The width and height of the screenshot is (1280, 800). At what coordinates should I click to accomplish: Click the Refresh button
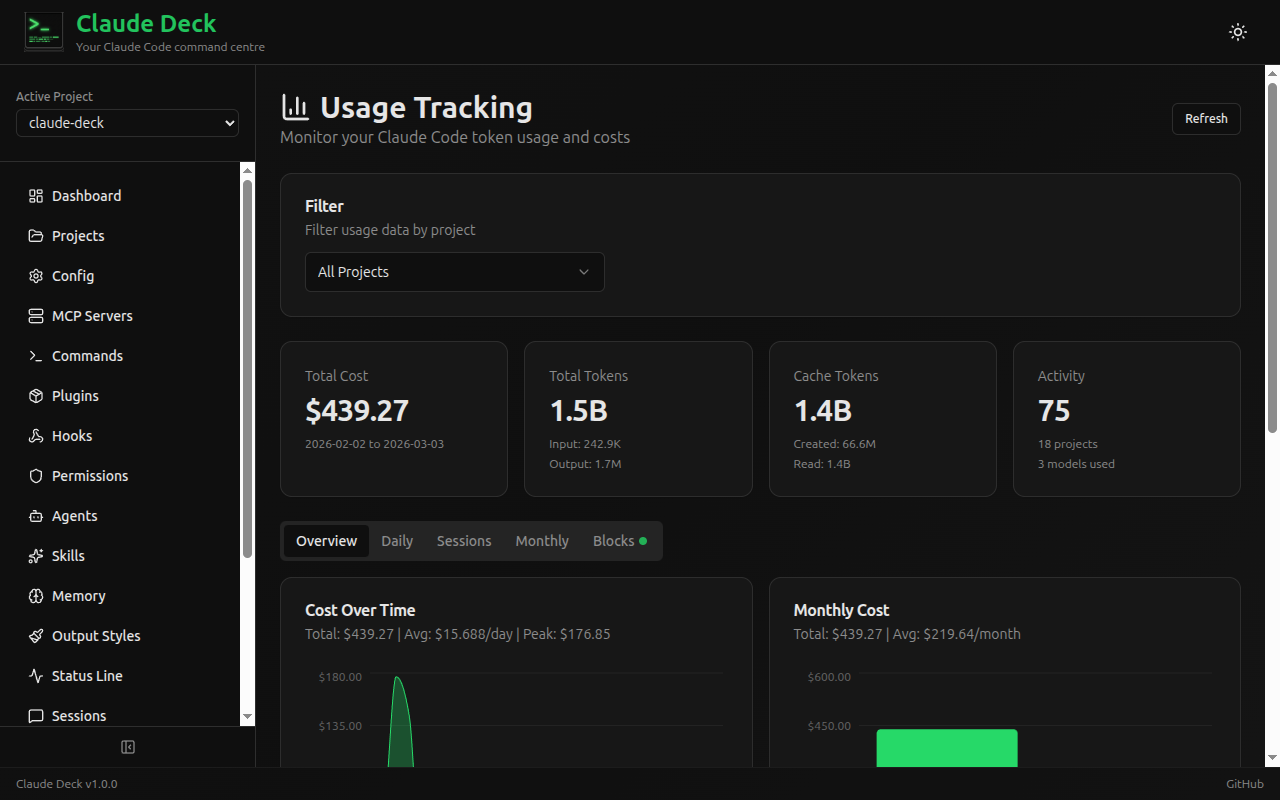click(x=1206, y=118)
